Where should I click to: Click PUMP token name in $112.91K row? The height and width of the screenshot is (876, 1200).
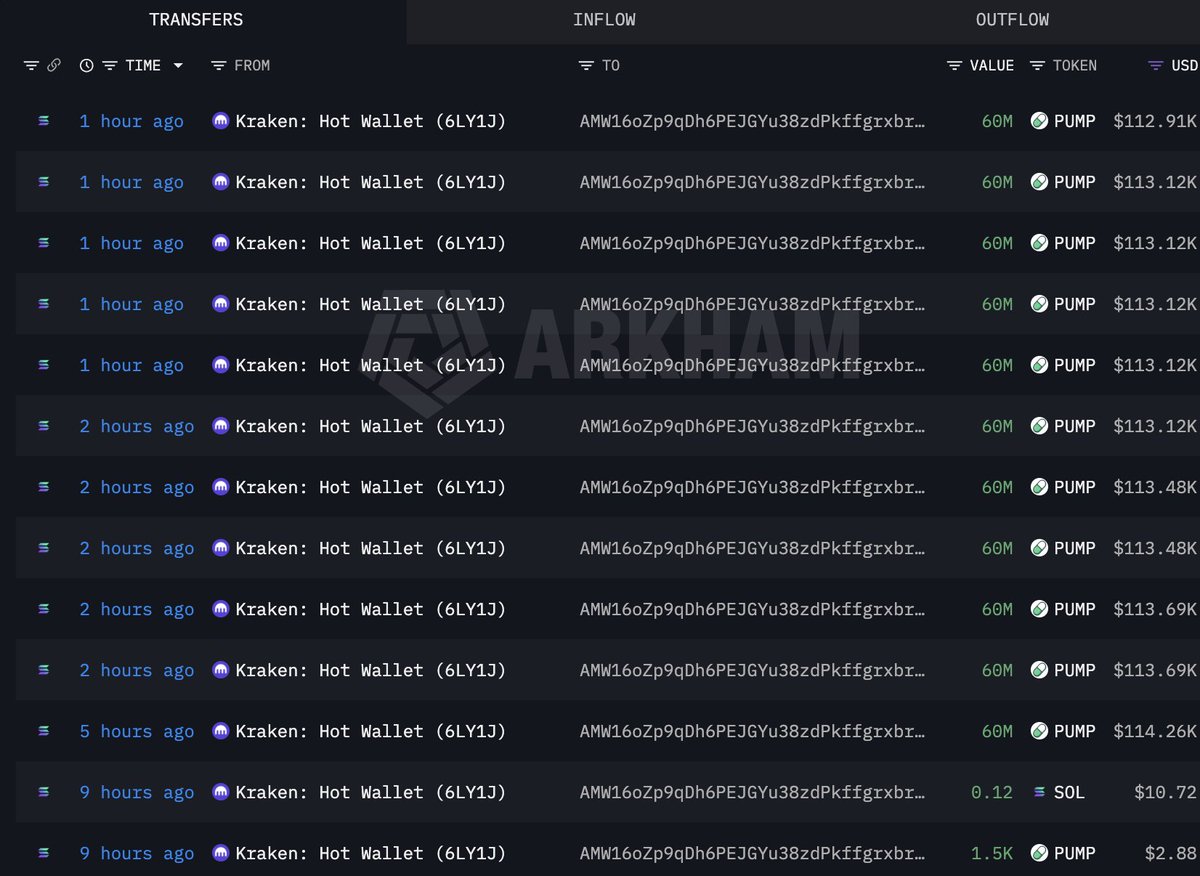tap(1075, 121)
